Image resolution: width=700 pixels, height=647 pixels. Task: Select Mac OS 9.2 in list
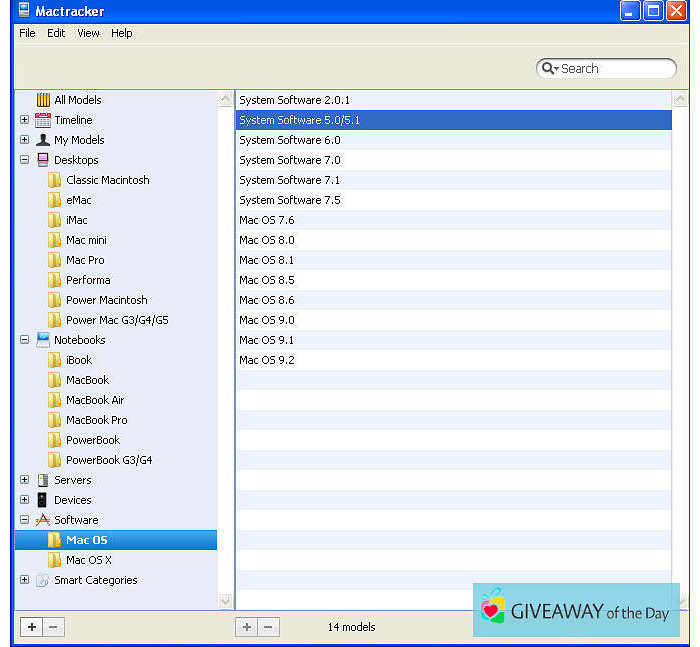267,360
